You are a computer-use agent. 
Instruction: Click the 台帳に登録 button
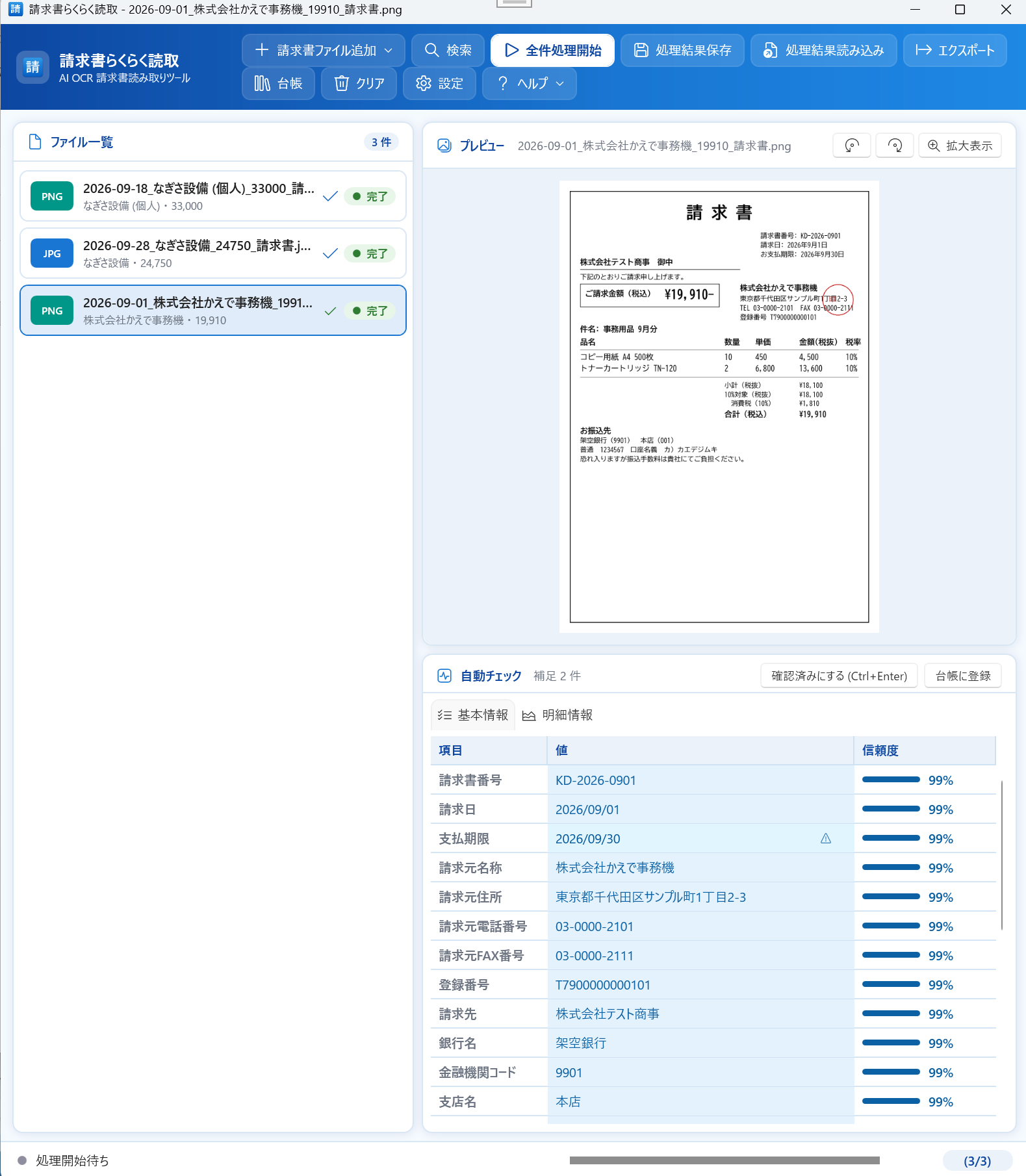[x=963, y=676]
